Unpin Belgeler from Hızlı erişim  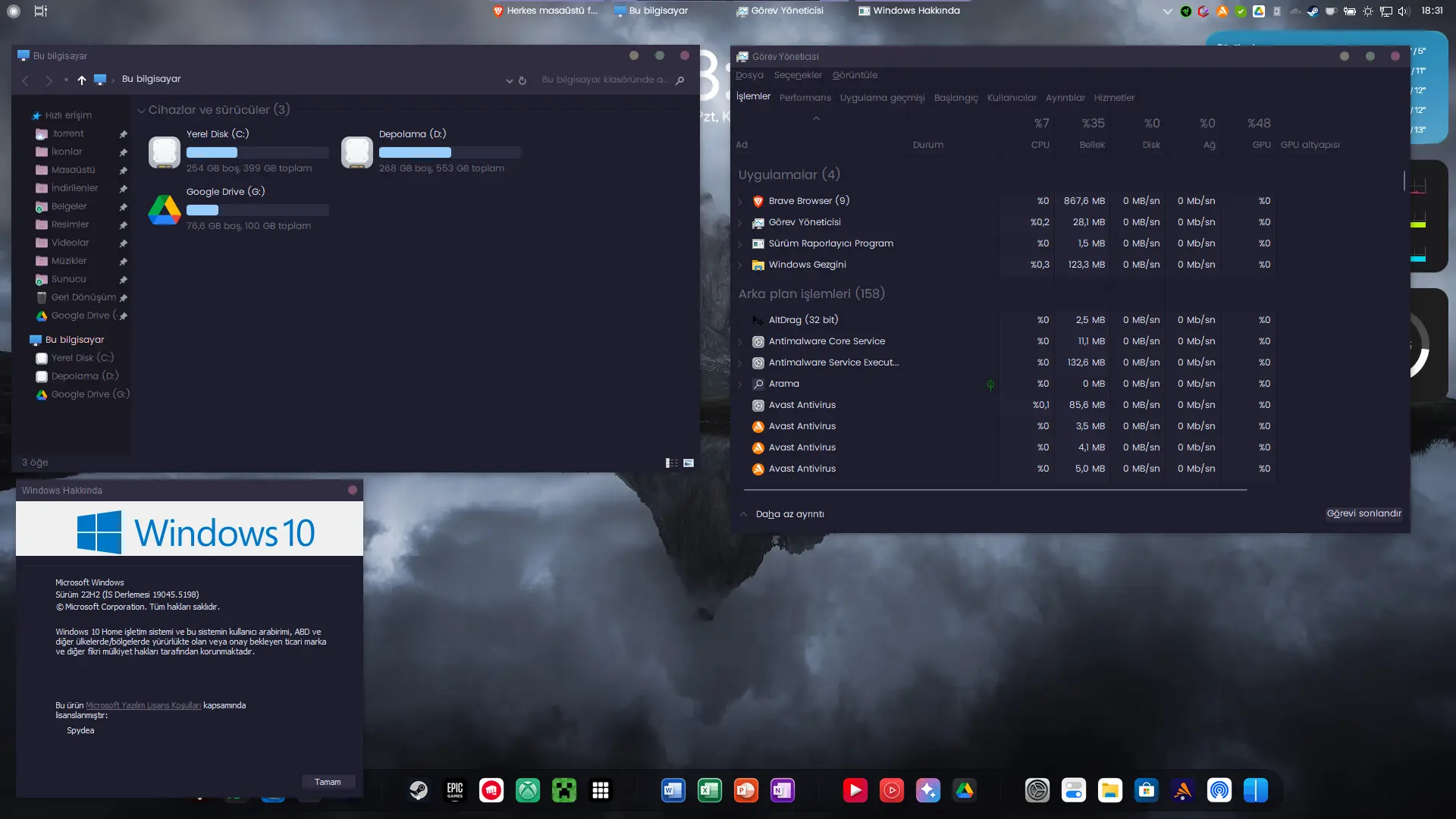(x=123, y=207)
